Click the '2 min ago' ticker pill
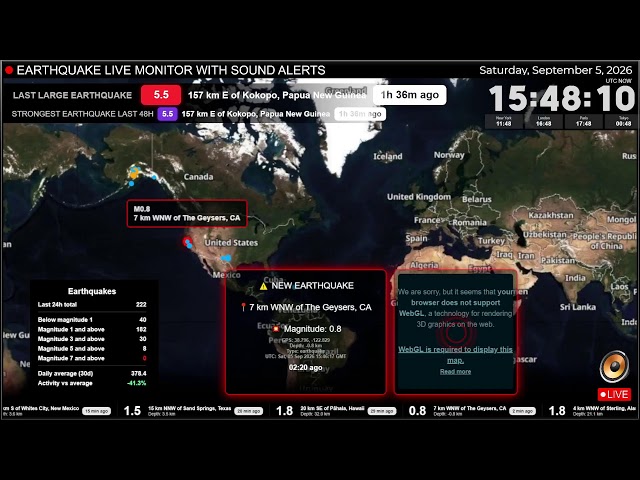This screenshot has width=640, height=480. click(x=522, y=411)
